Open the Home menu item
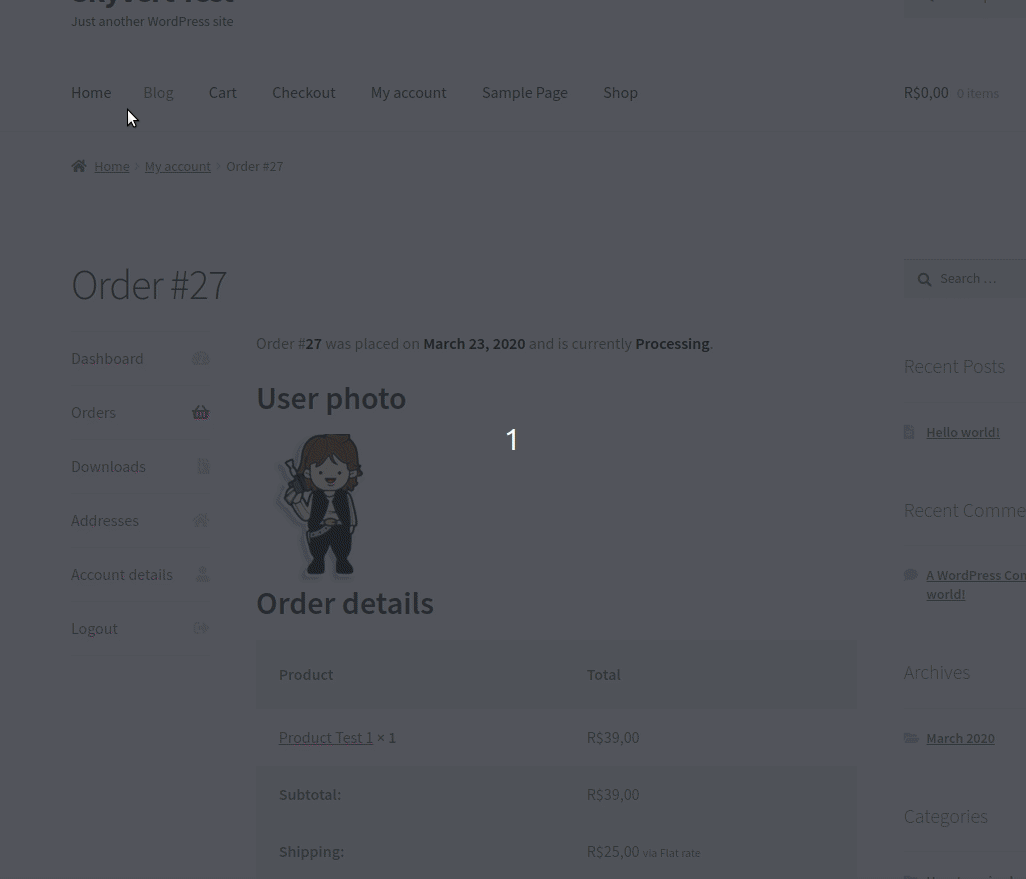This screenshot has height=879, width=1026. point(91,93)
